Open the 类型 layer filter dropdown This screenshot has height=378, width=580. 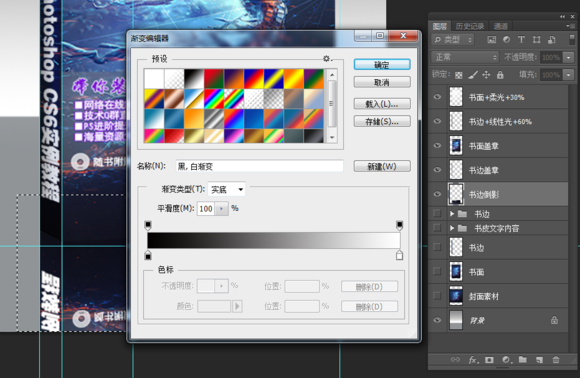click(453, 40)
